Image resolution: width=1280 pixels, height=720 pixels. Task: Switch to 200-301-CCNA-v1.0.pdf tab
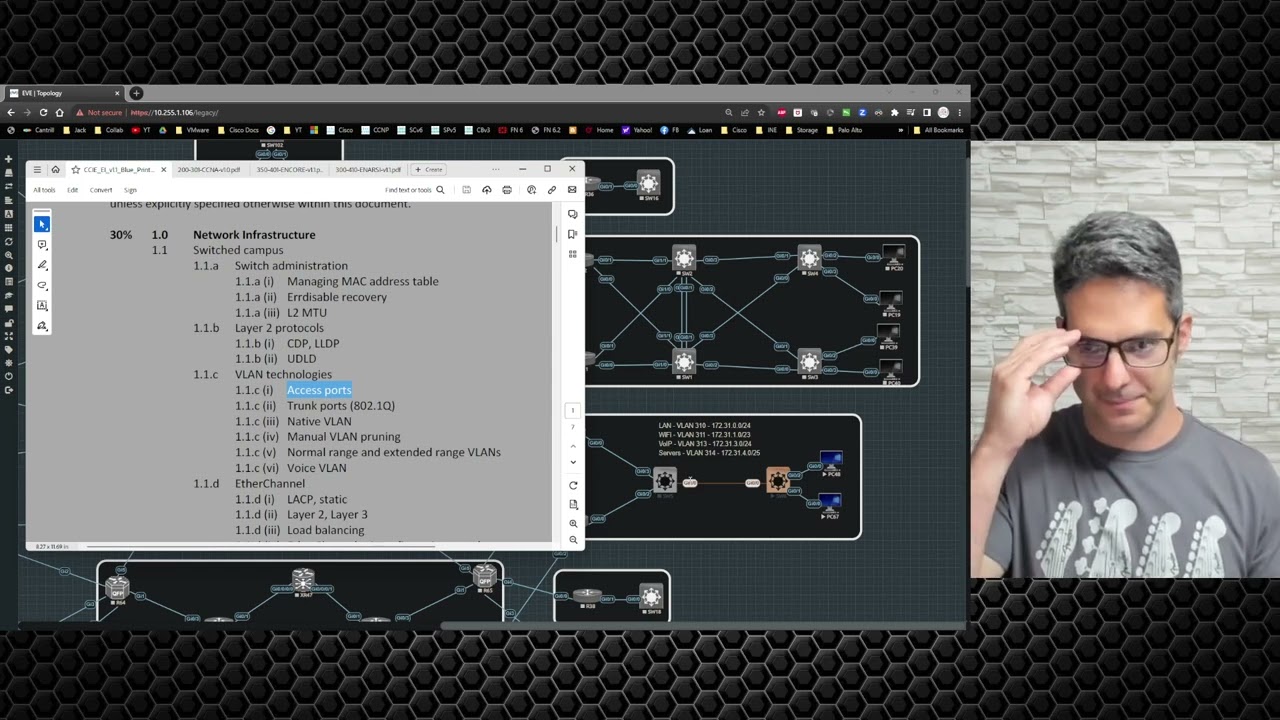click(208, 170)
